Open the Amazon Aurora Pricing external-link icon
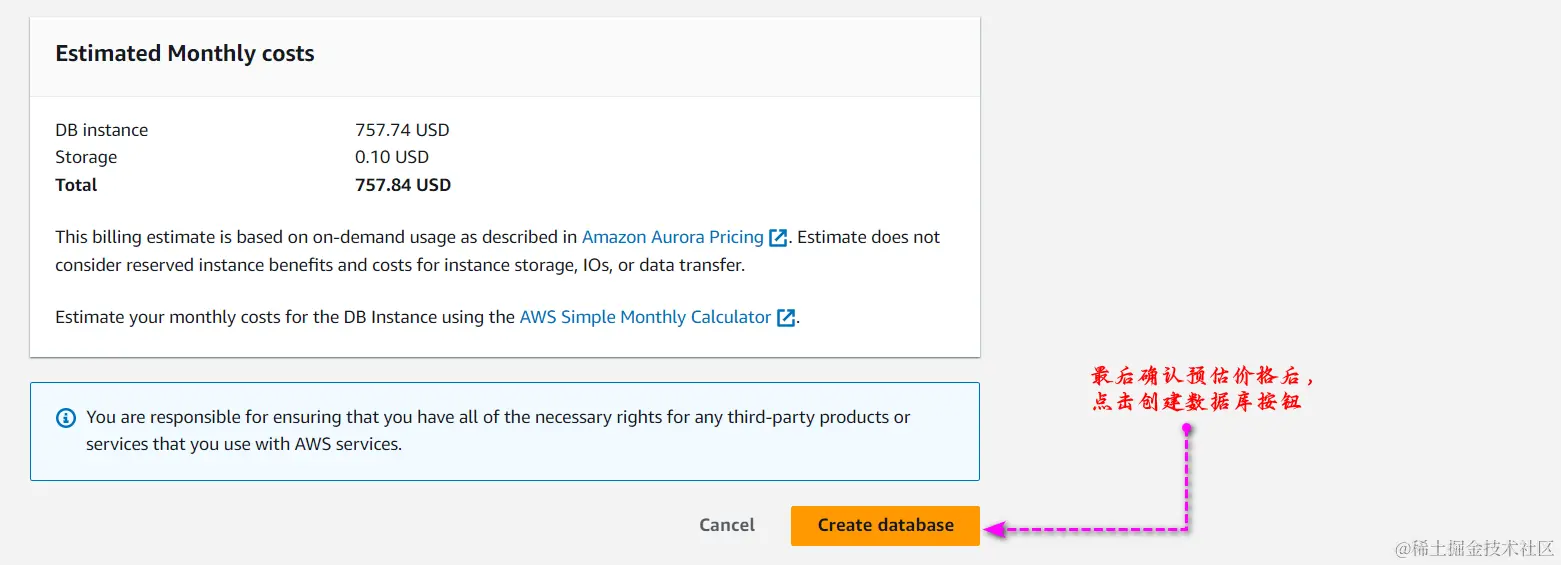Screen dimensions: 1561x565 pos(778,238)
